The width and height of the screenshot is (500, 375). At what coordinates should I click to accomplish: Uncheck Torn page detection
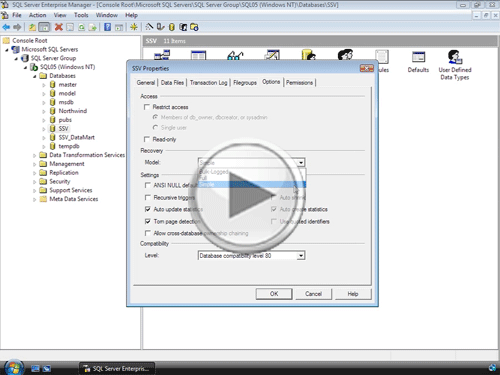click(147, 221)
